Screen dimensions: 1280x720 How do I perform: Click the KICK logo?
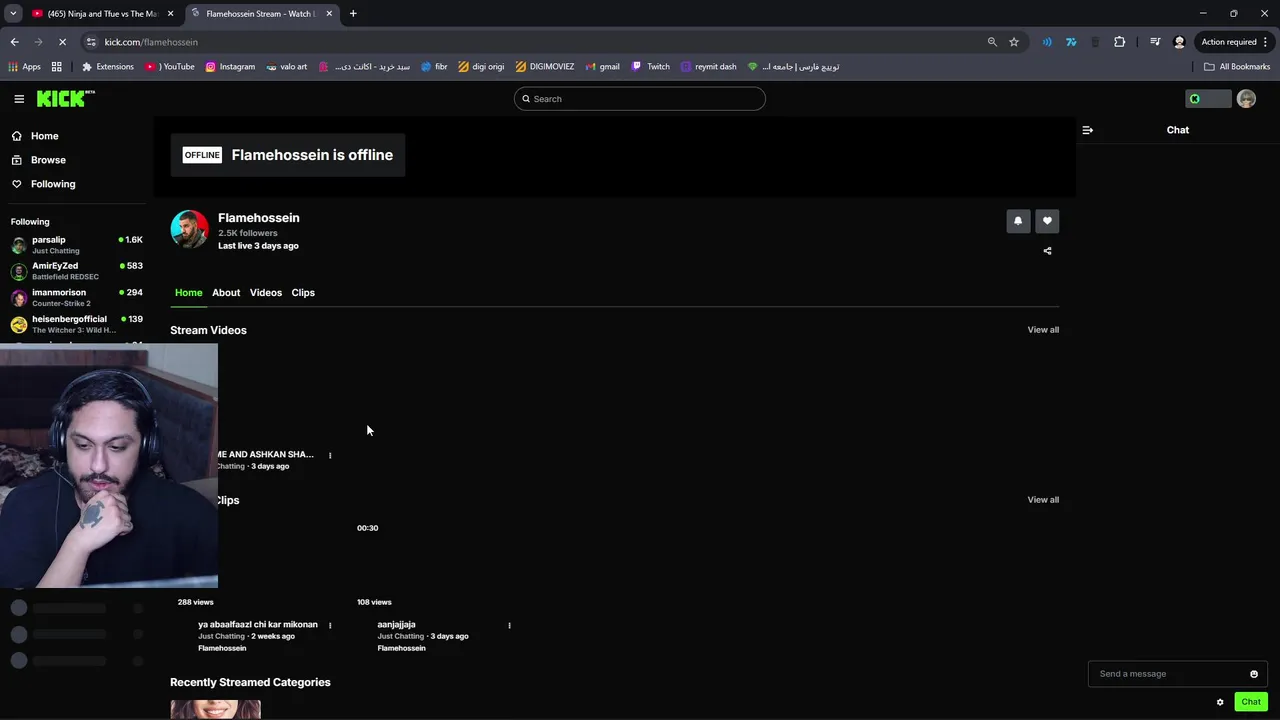65,98
